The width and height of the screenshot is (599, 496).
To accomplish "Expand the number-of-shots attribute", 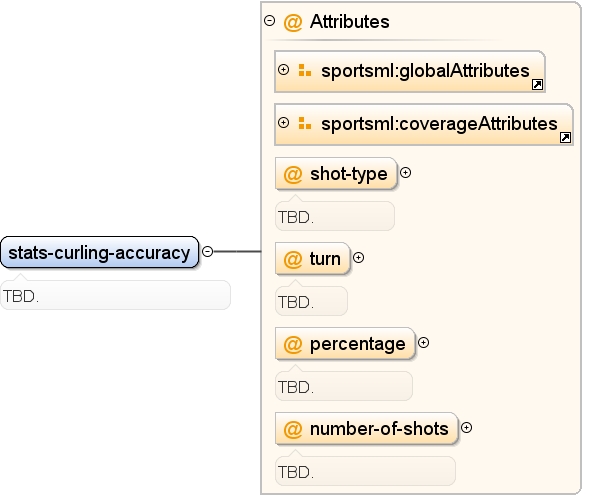I will pos(466,428).
